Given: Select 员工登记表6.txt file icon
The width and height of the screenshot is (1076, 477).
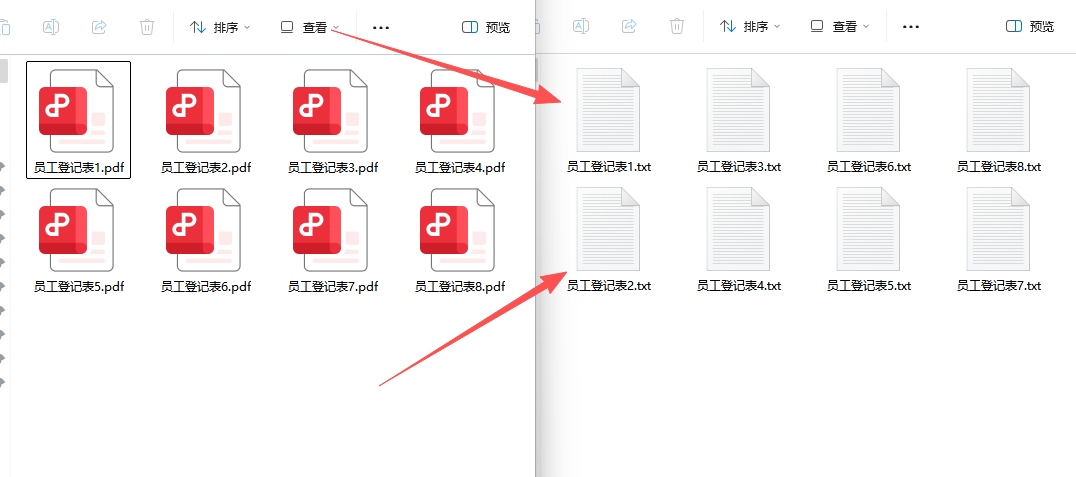Looking at the screenshot, I should tap(868, 110).
